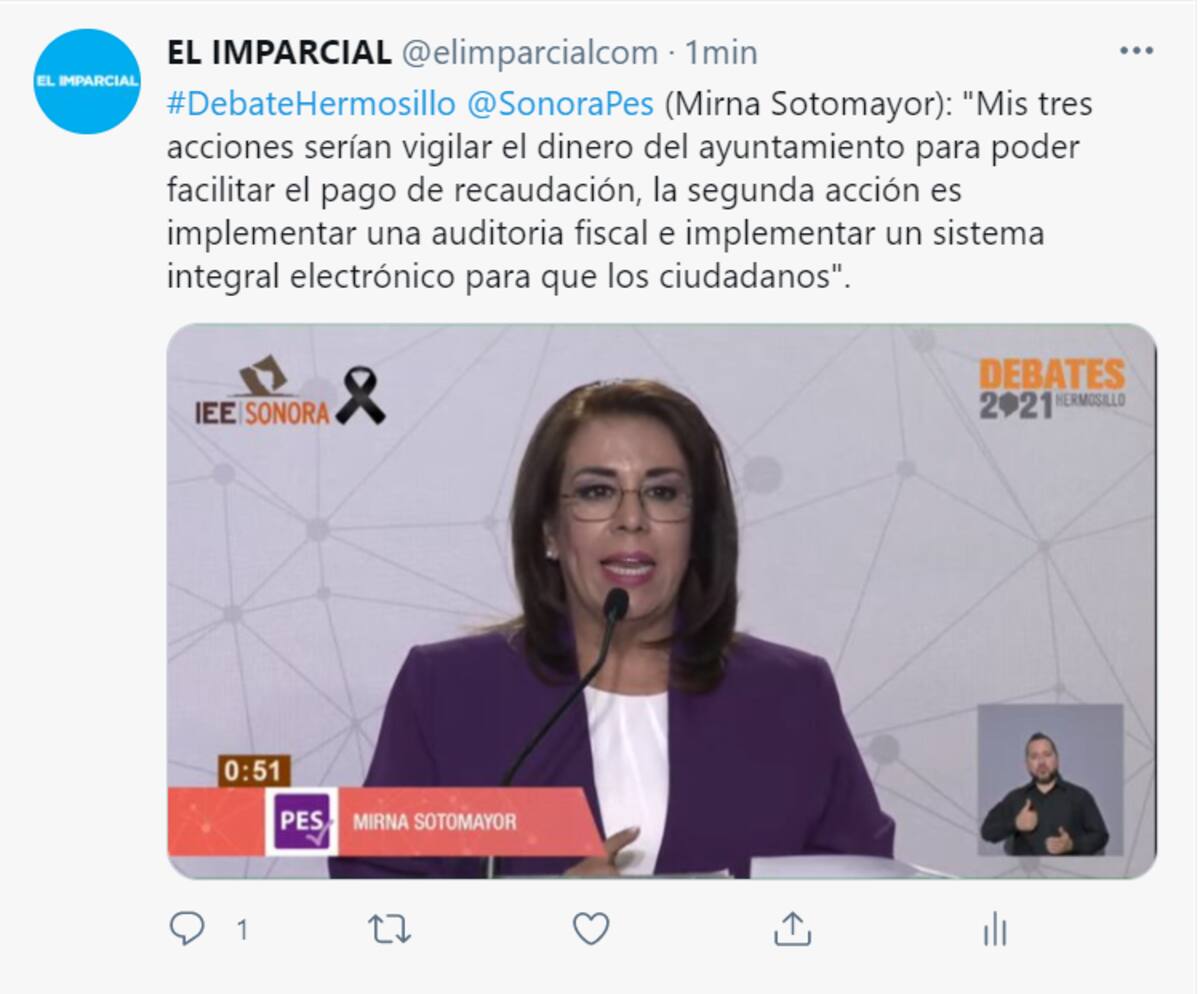
Task: Visit the @SonoraPes mention link
Action: click(x=561, y=103)
